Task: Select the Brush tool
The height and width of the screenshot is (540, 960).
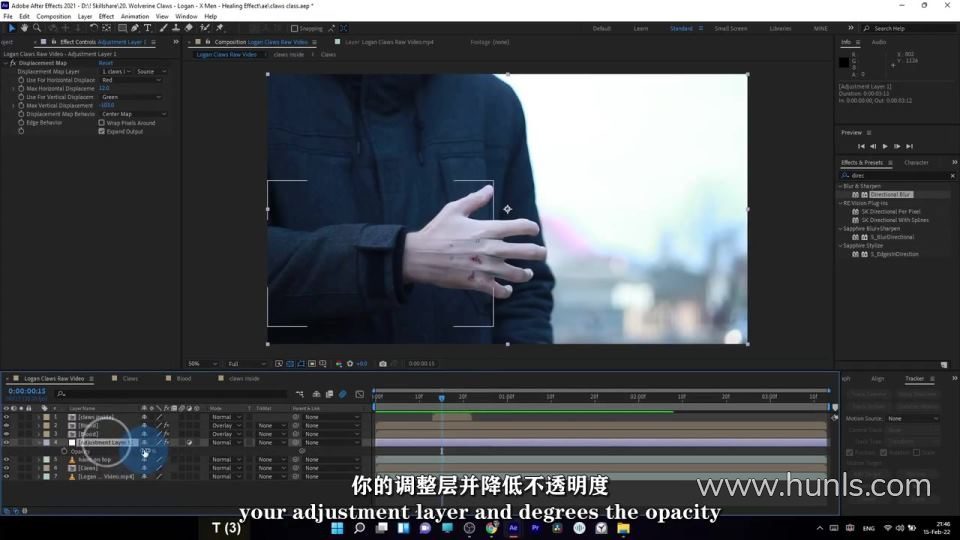Action: point(163,28)
